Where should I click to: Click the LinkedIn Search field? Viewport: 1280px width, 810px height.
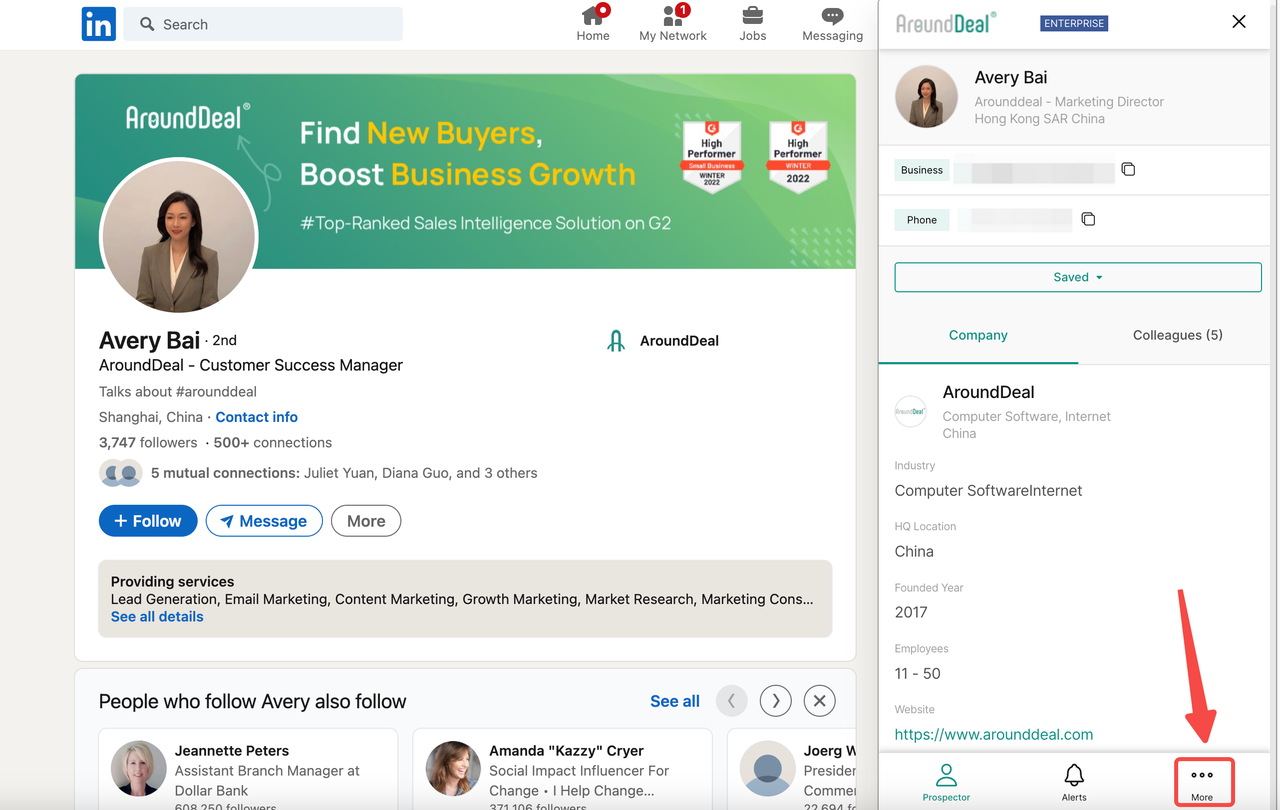[263, 24]
